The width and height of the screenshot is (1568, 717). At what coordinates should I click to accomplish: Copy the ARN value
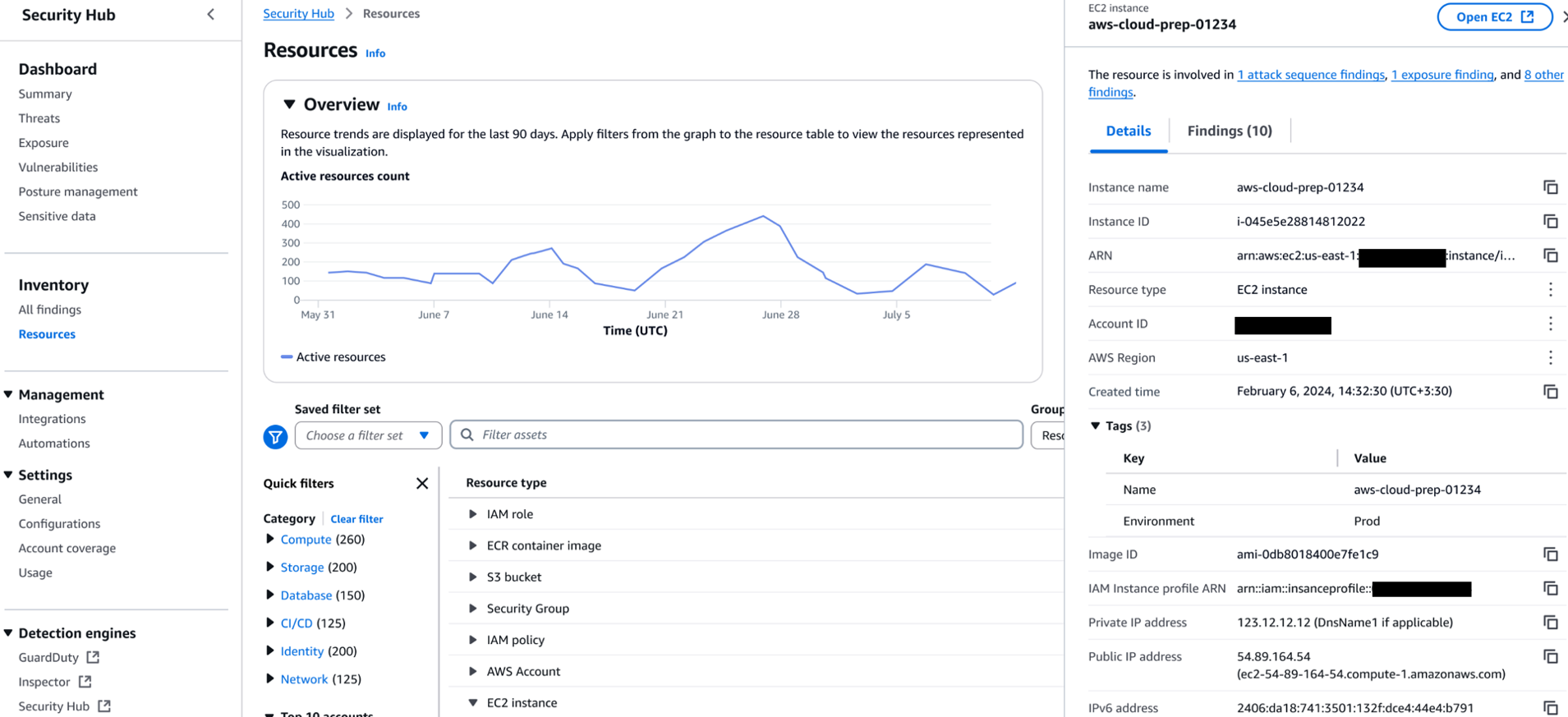[1550, 255]
